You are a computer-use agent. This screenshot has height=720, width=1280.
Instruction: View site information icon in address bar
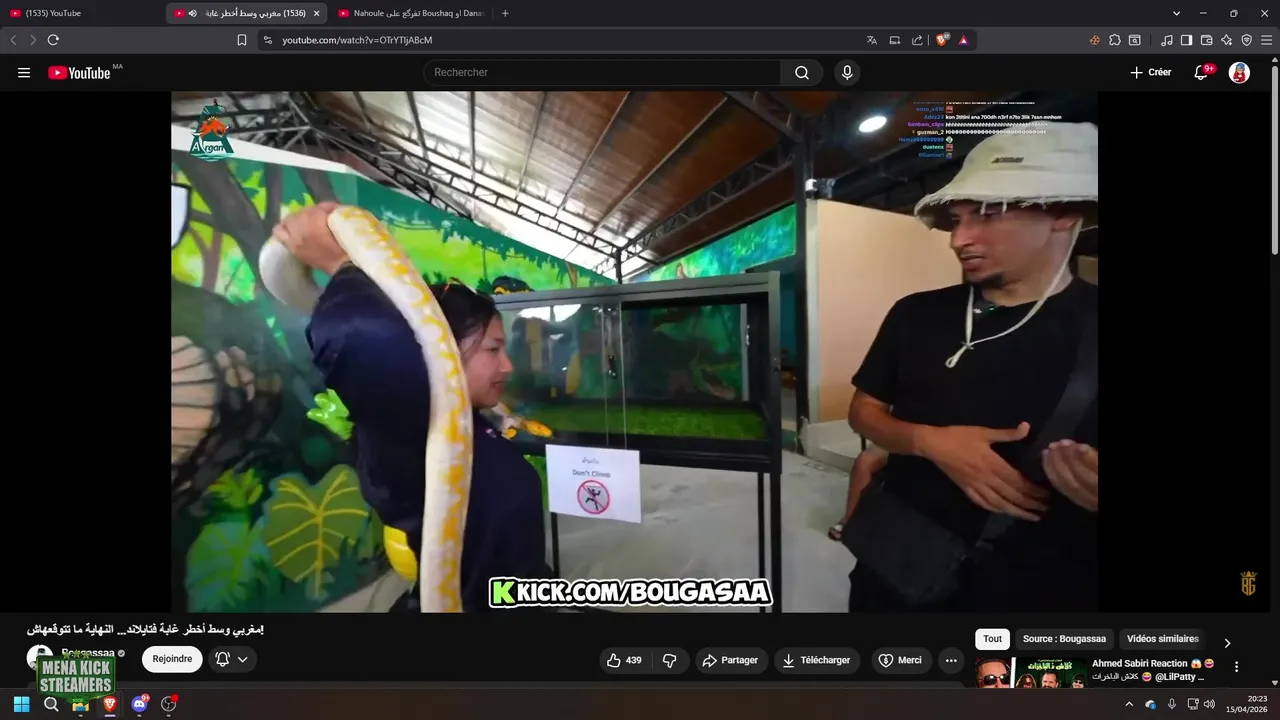tap(267, 40)
